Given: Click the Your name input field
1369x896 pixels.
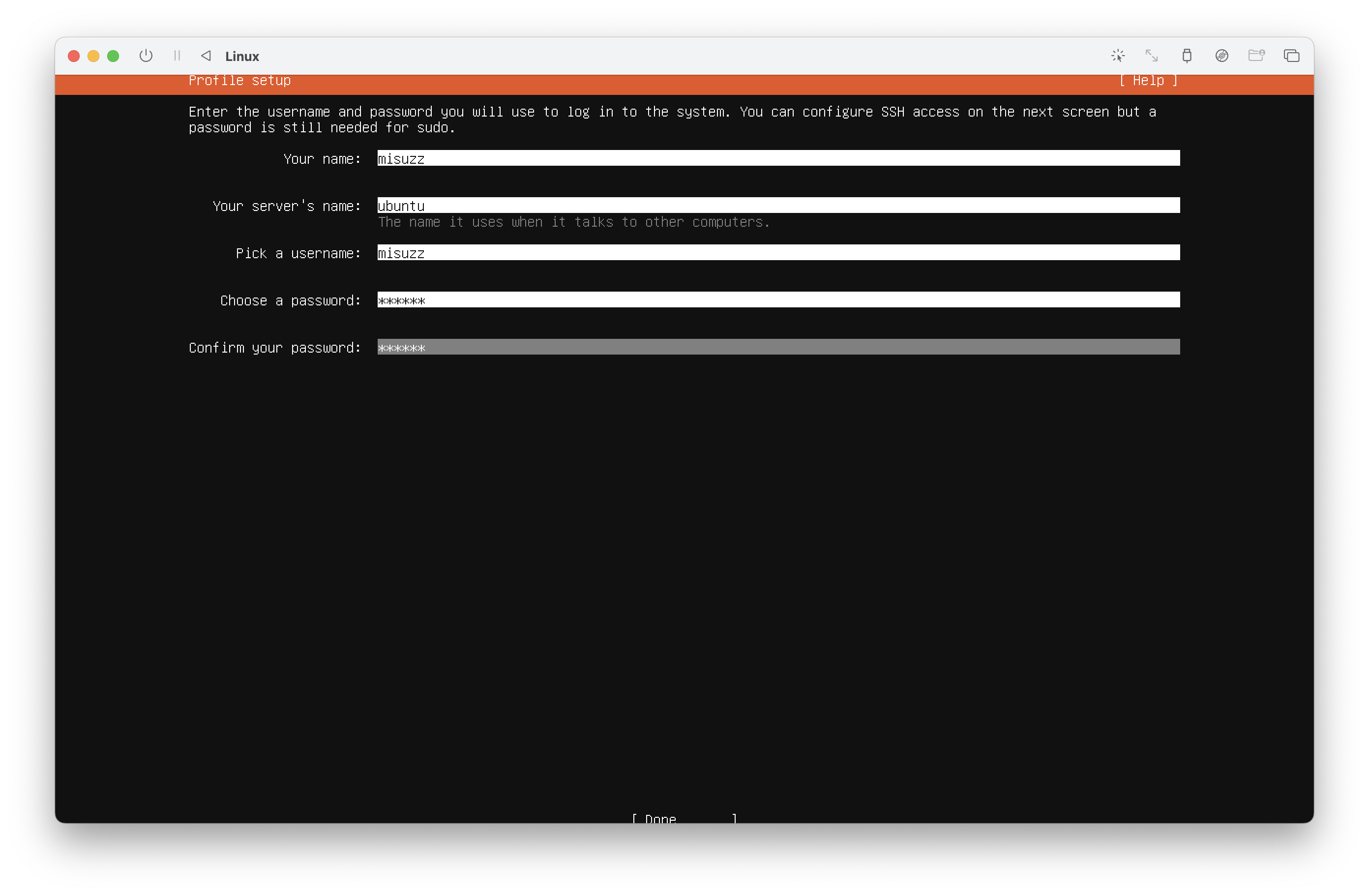Looking at the screenshot, I should [777, 158].
